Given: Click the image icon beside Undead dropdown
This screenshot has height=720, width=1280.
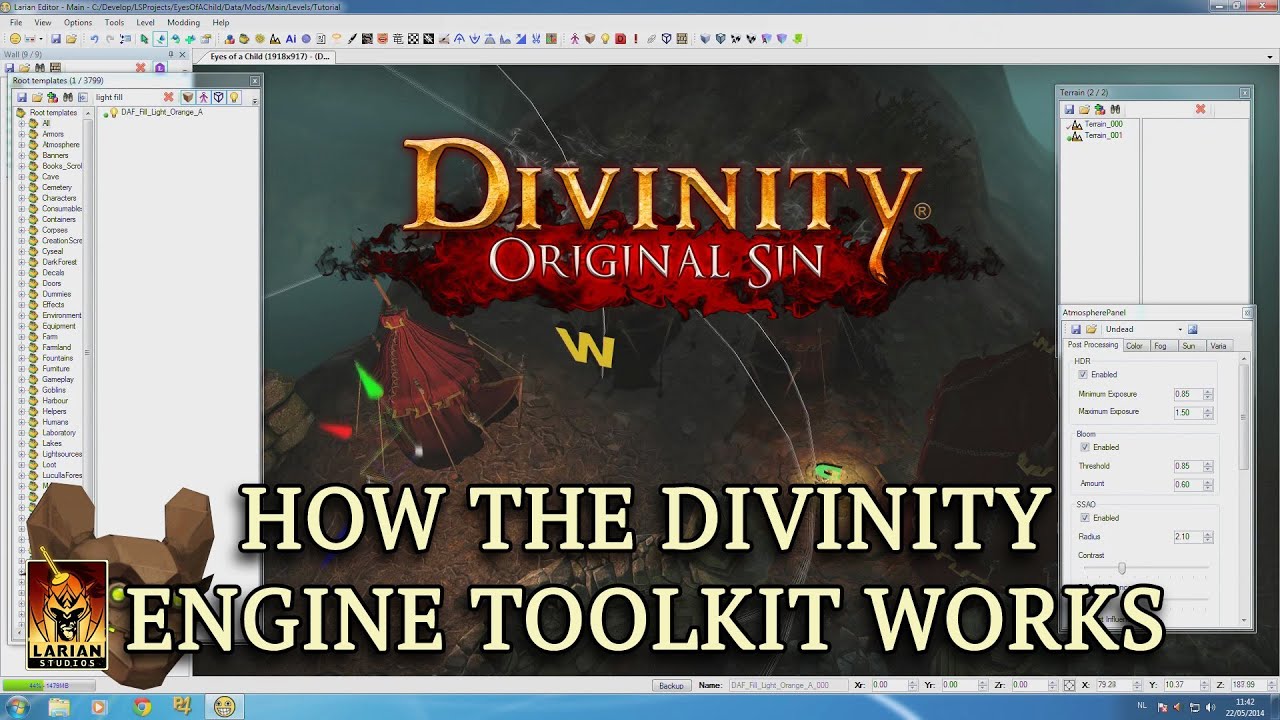Looking at the screenshot, I should point(1193,329).
